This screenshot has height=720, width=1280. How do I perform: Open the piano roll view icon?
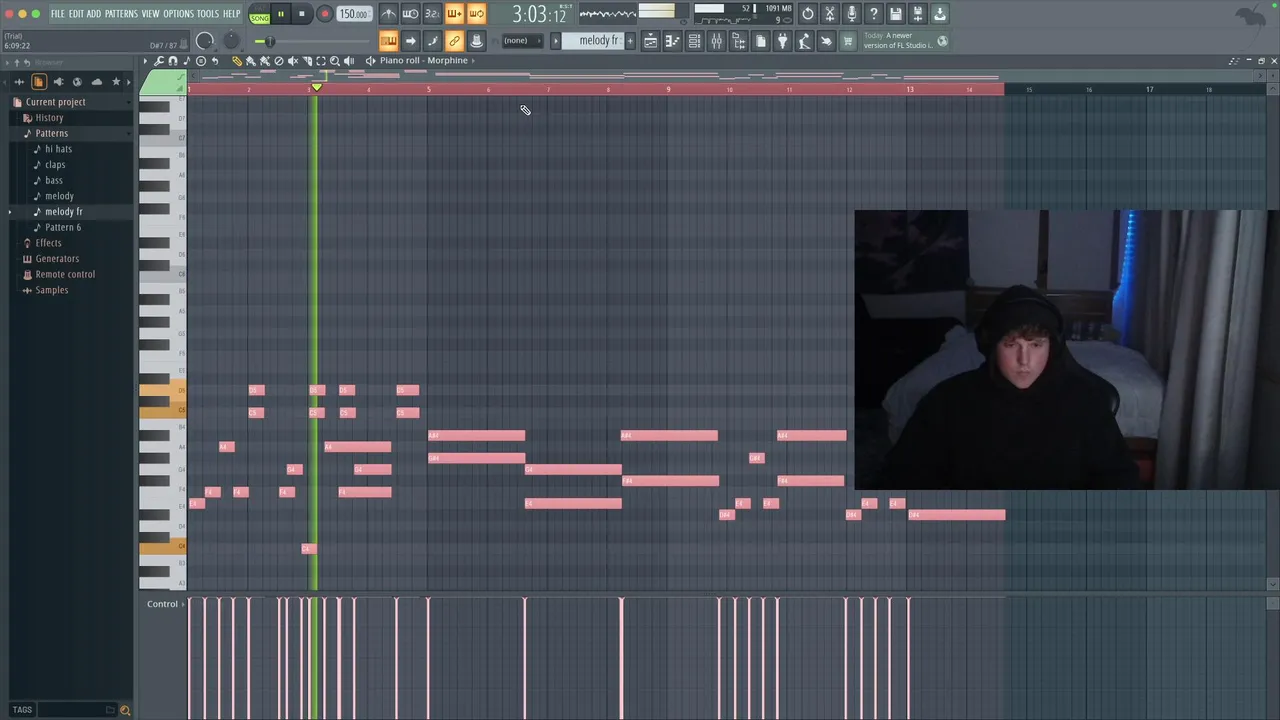tap(672, 41)
